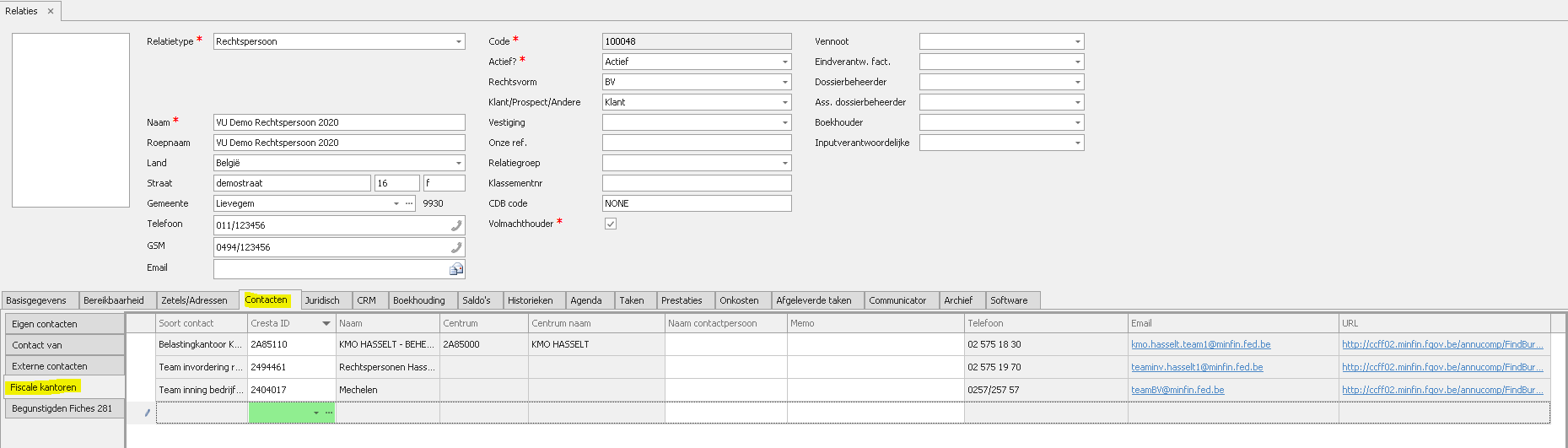This screenshot has width=1568, height=448.
Task: Click the ellipsis button in green Cresta ID cell
Action: 329,413
